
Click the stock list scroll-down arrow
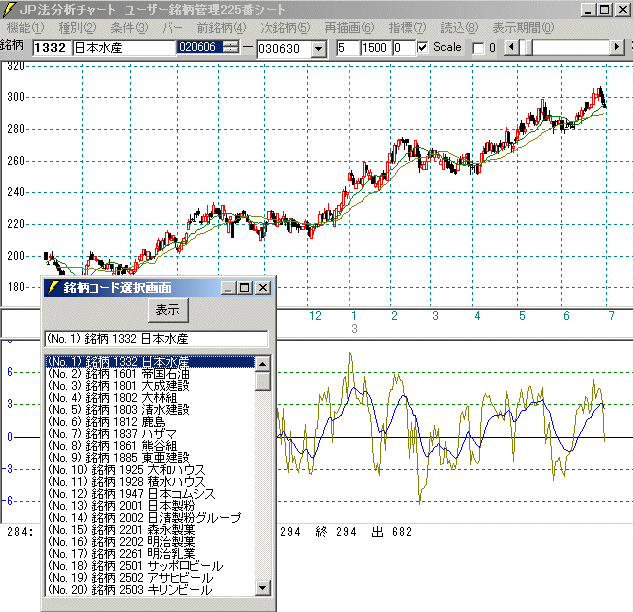click(263, 589)
